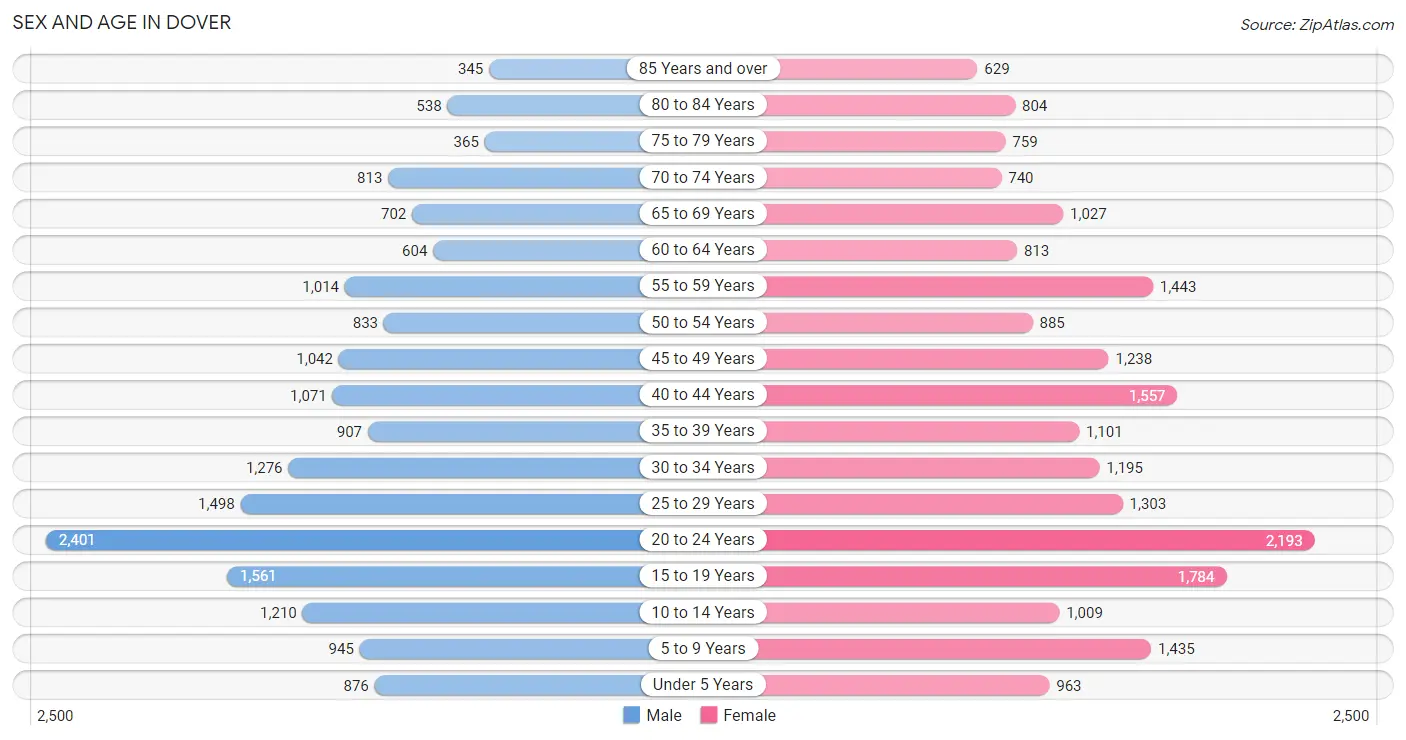This screenshot has width=1406, height=740.
Task: Select the 15 to 19 Years male bar
Action: coord(433,576)
